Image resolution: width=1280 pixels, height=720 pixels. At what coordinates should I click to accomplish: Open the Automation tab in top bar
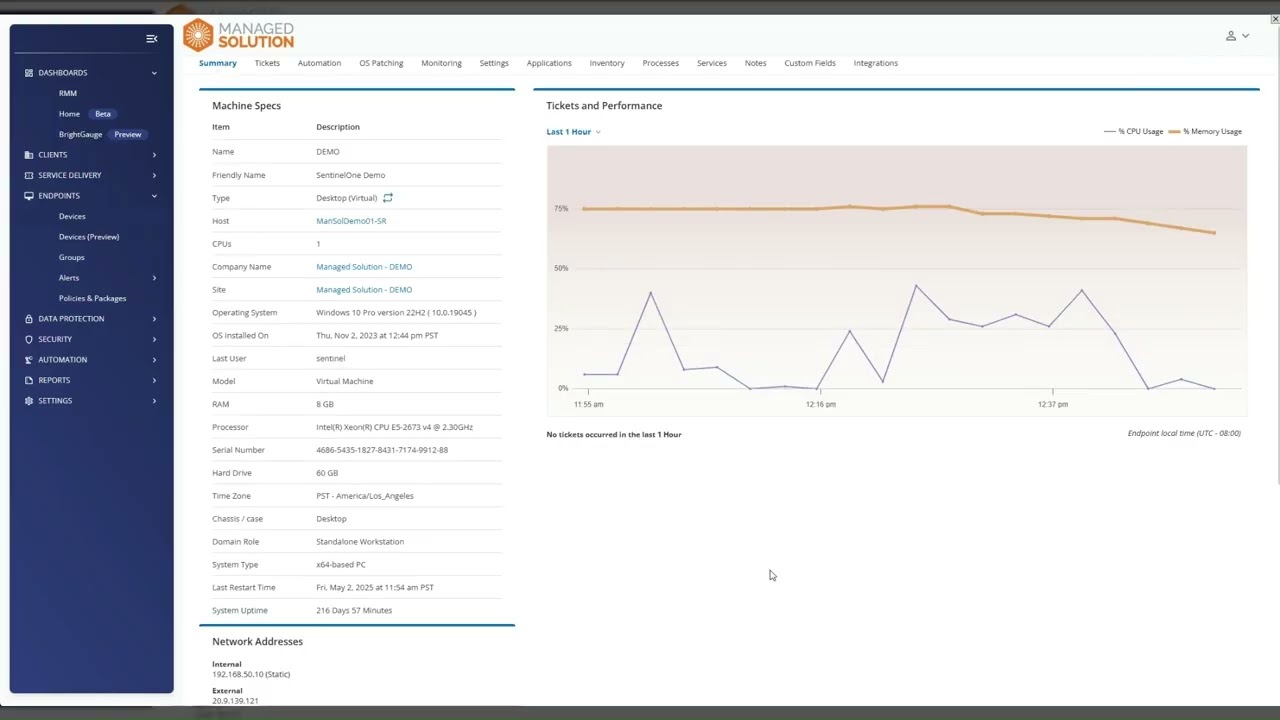tap(319, 63)
